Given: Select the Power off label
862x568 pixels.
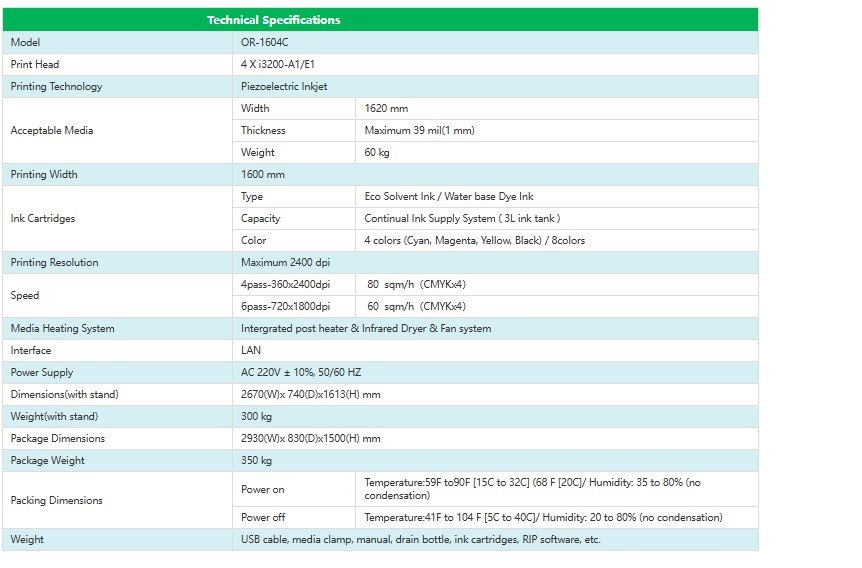Looking at the screenshot, I should [x=262, y=517].
